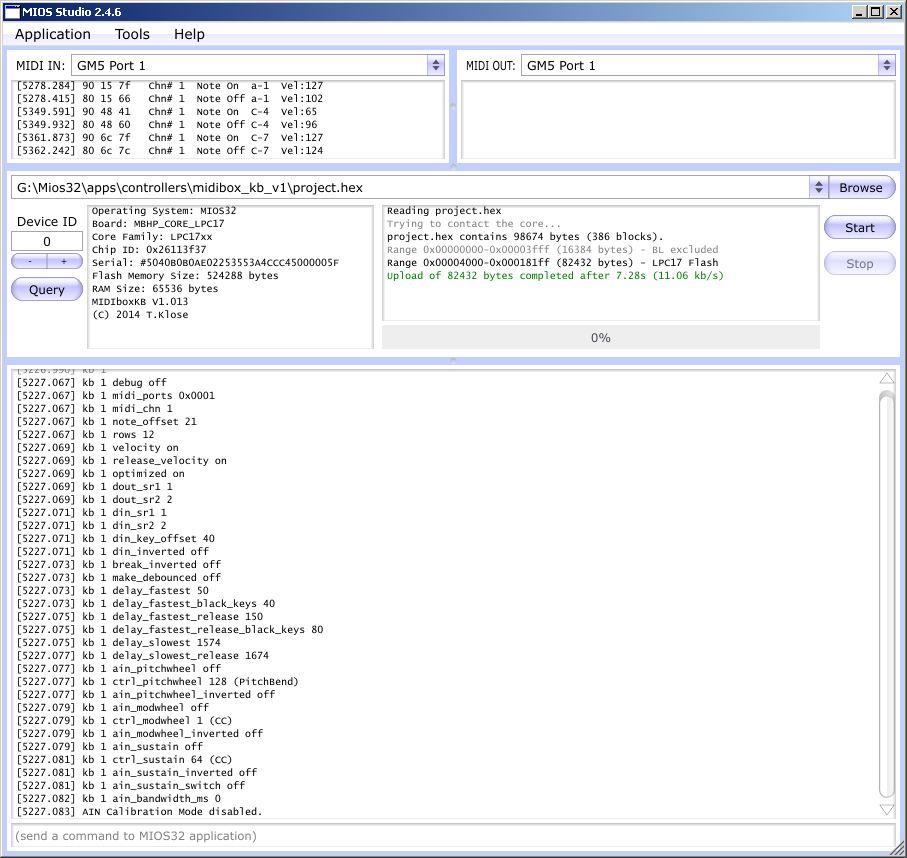Minimize the MIOS Studio window
Image resolution: width=907 pixels, height=858 pixels.
click(x=860, y=12)
